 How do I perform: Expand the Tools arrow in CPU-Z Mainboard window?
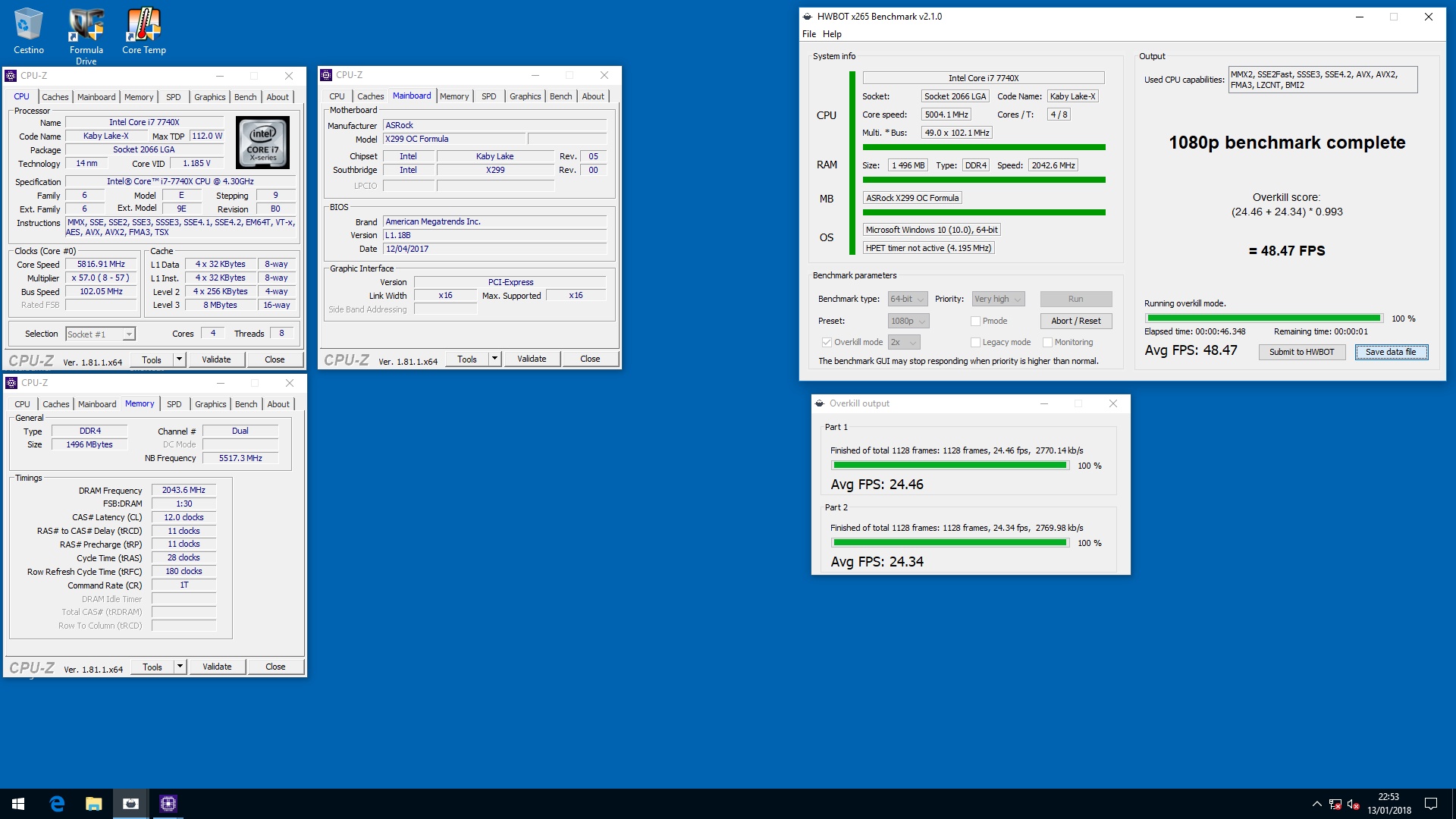494,359
